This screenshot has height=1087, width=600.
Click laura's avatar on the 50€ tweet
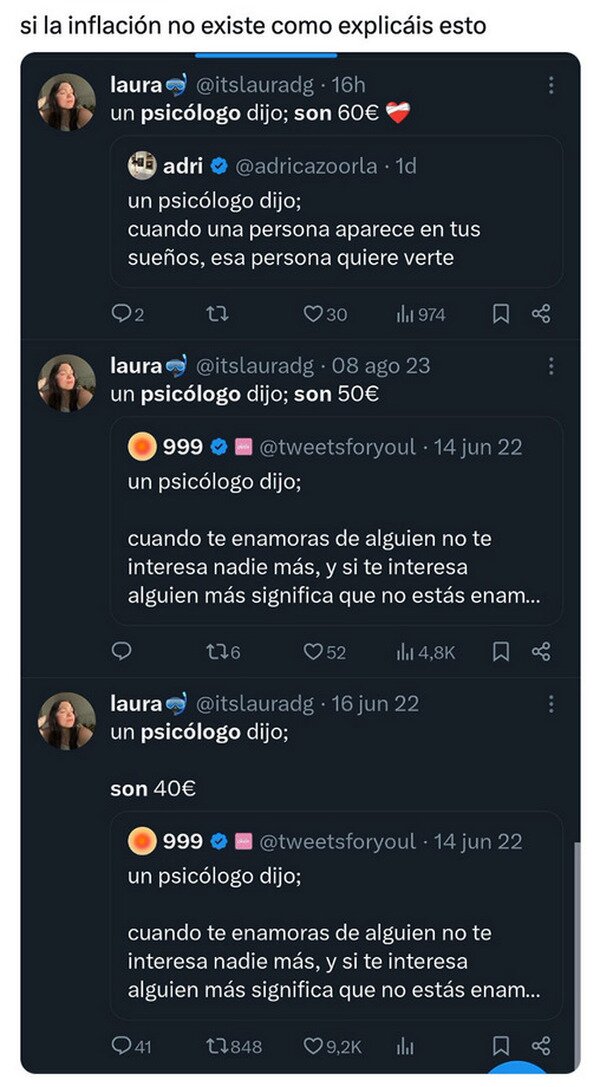[66, 383]
